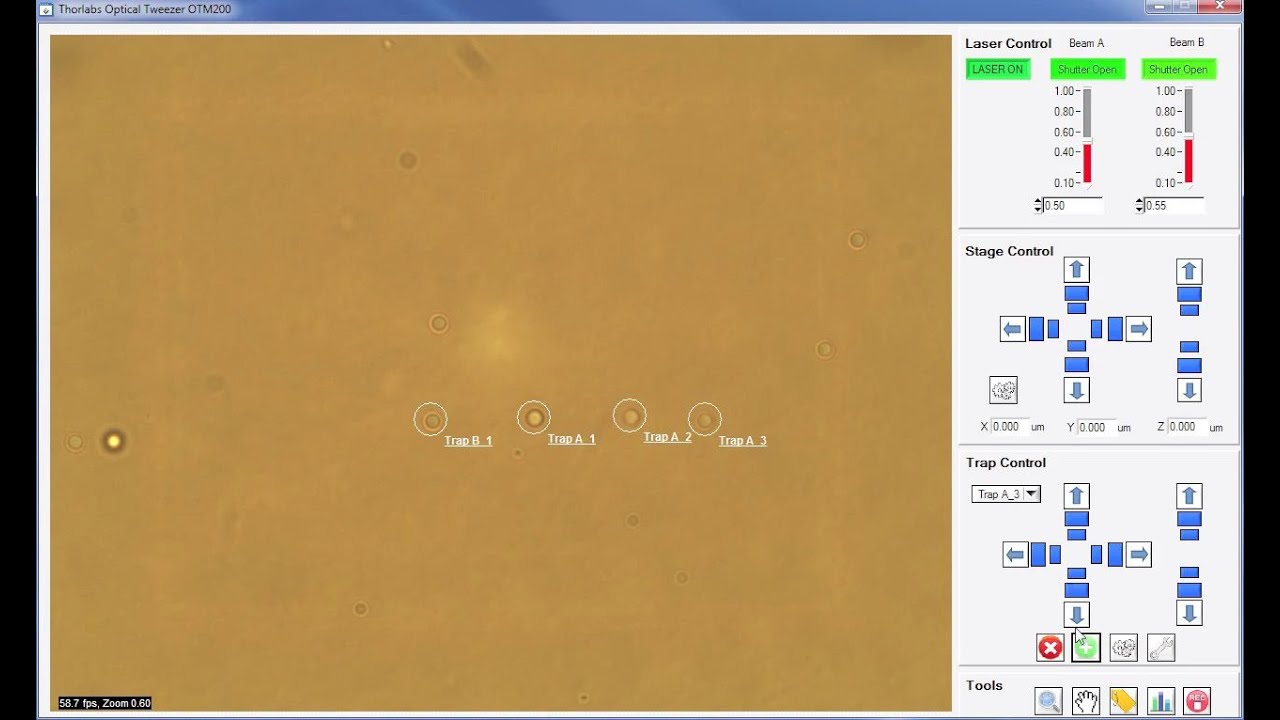Click Trap Control wrench icon
The width and height of the screenshot is (1280, 720).
(1161, 648)
